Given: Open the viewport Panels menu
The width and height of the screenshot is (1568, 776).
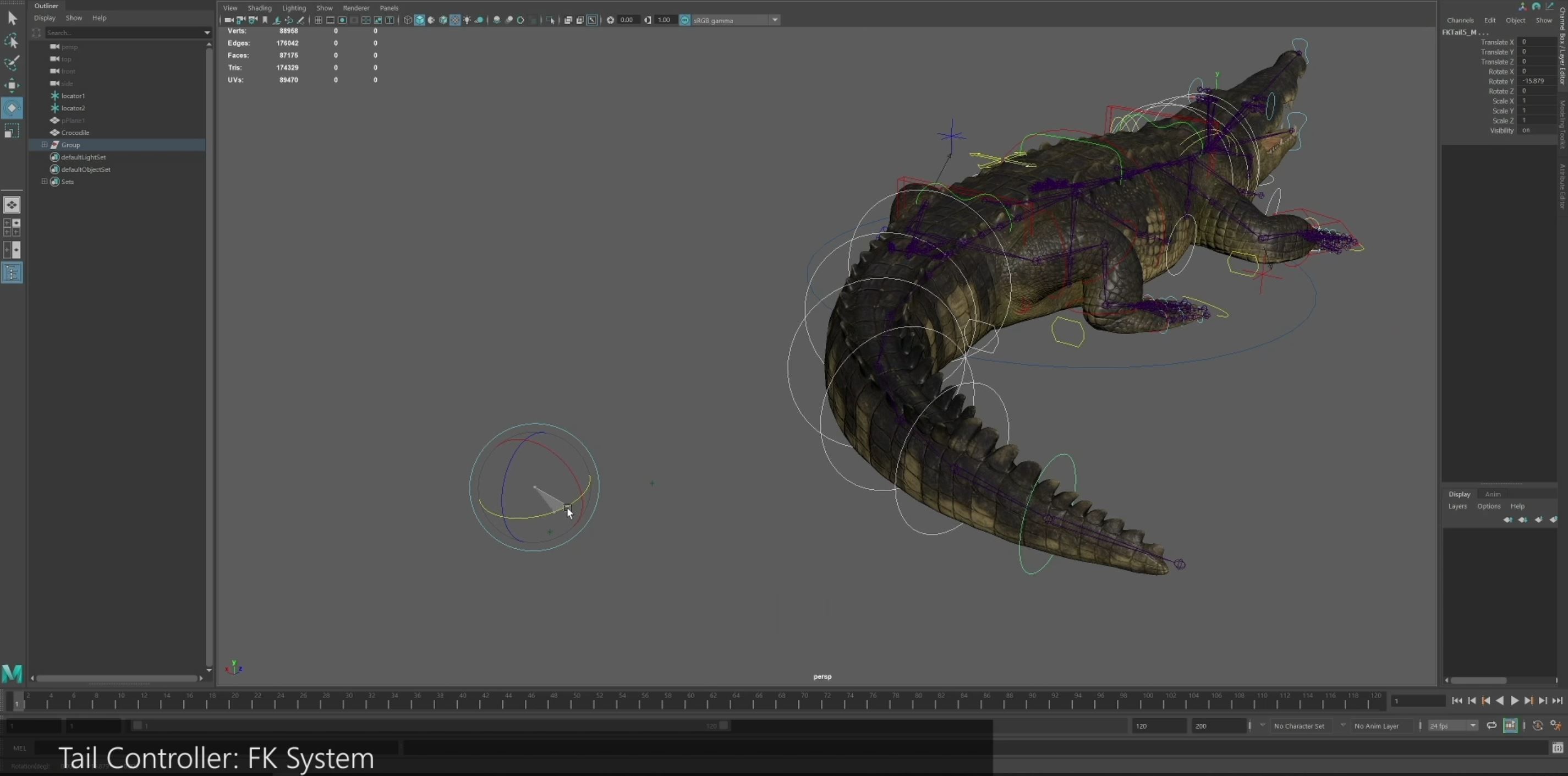Looking at the screenshot, I should (x=389, y=8).
